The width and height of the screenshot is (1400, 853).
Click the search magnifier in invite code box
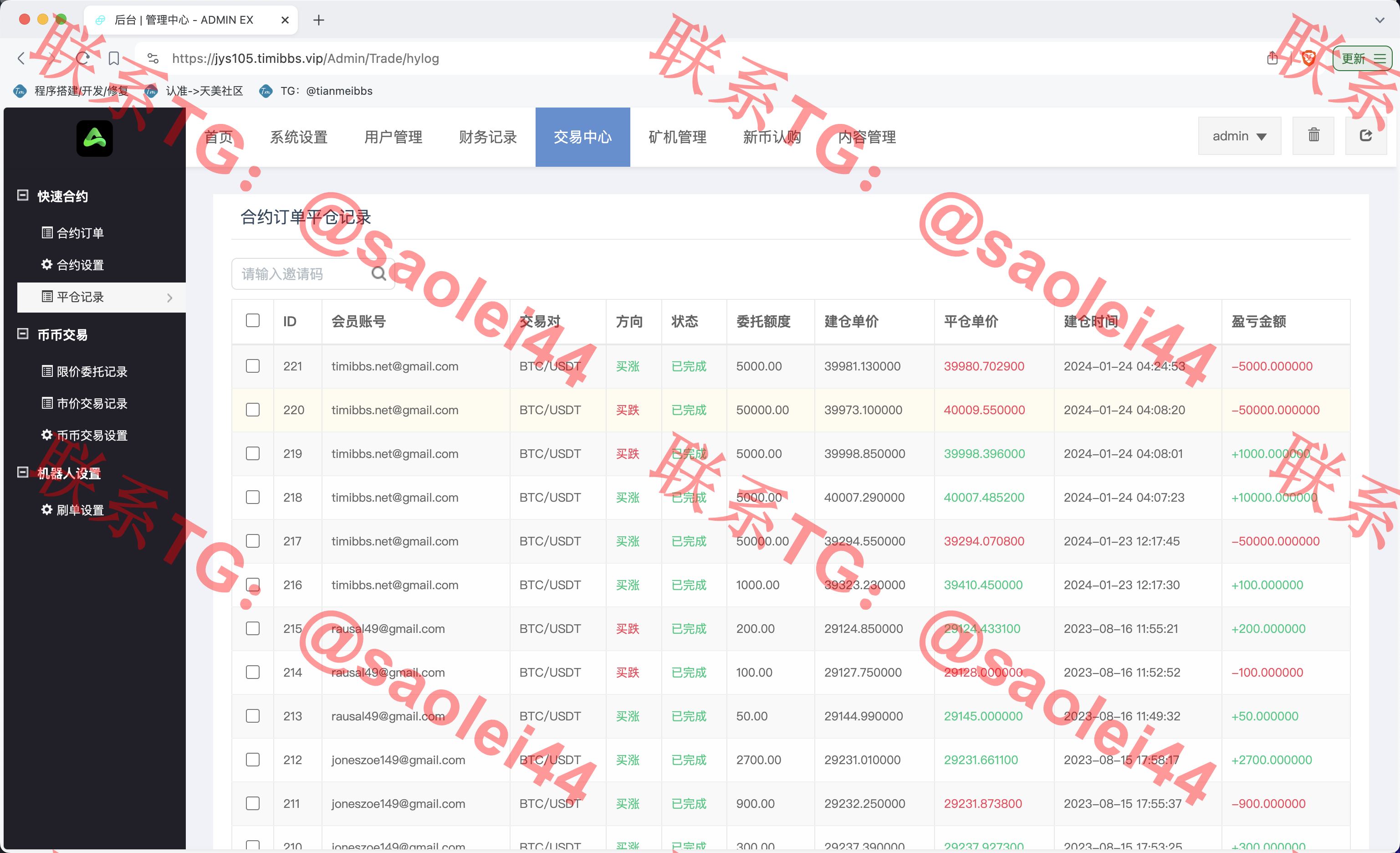(378, 274)
